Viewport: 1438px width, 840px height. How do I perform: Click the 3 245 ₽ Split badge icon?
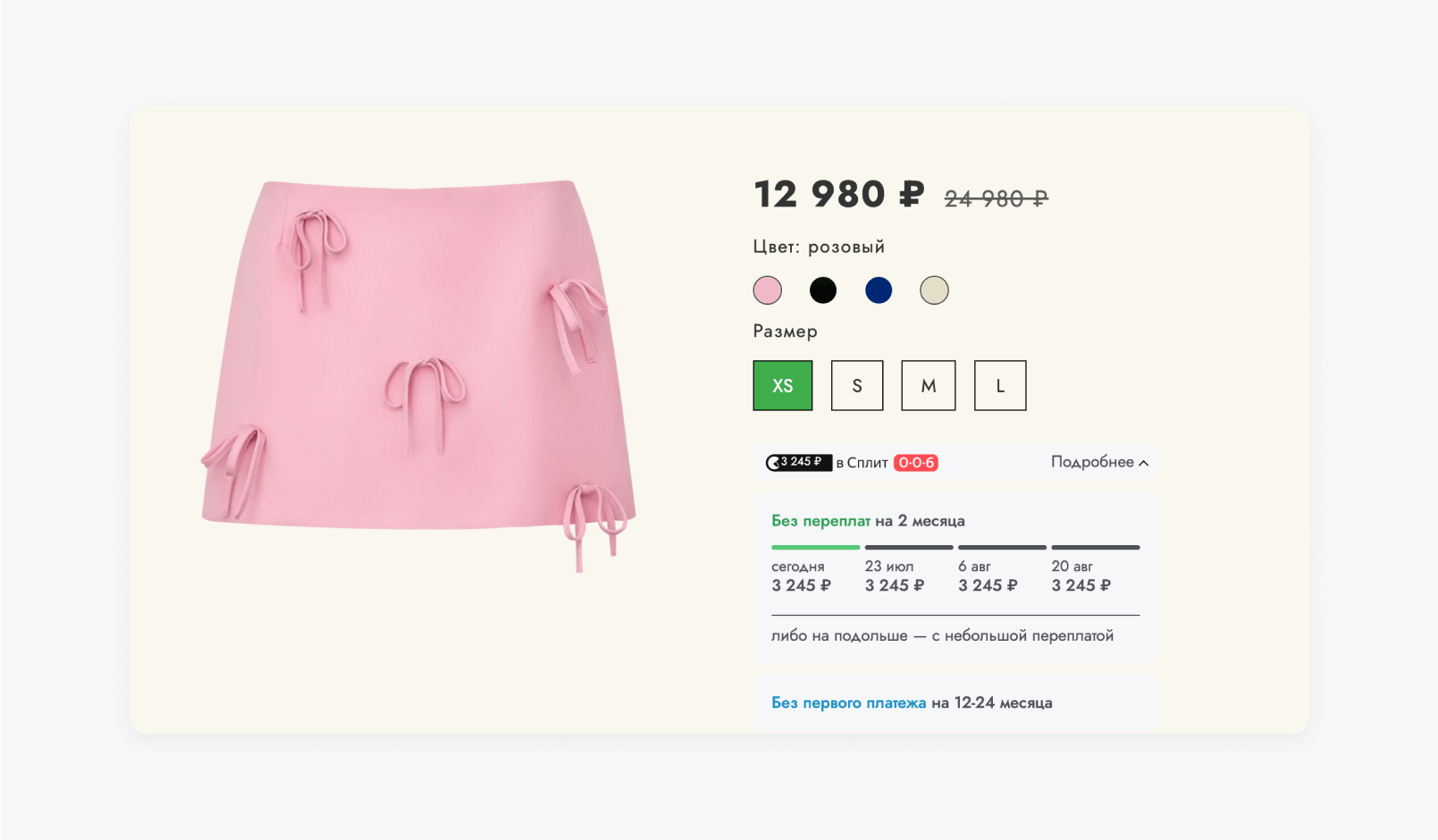798,462
